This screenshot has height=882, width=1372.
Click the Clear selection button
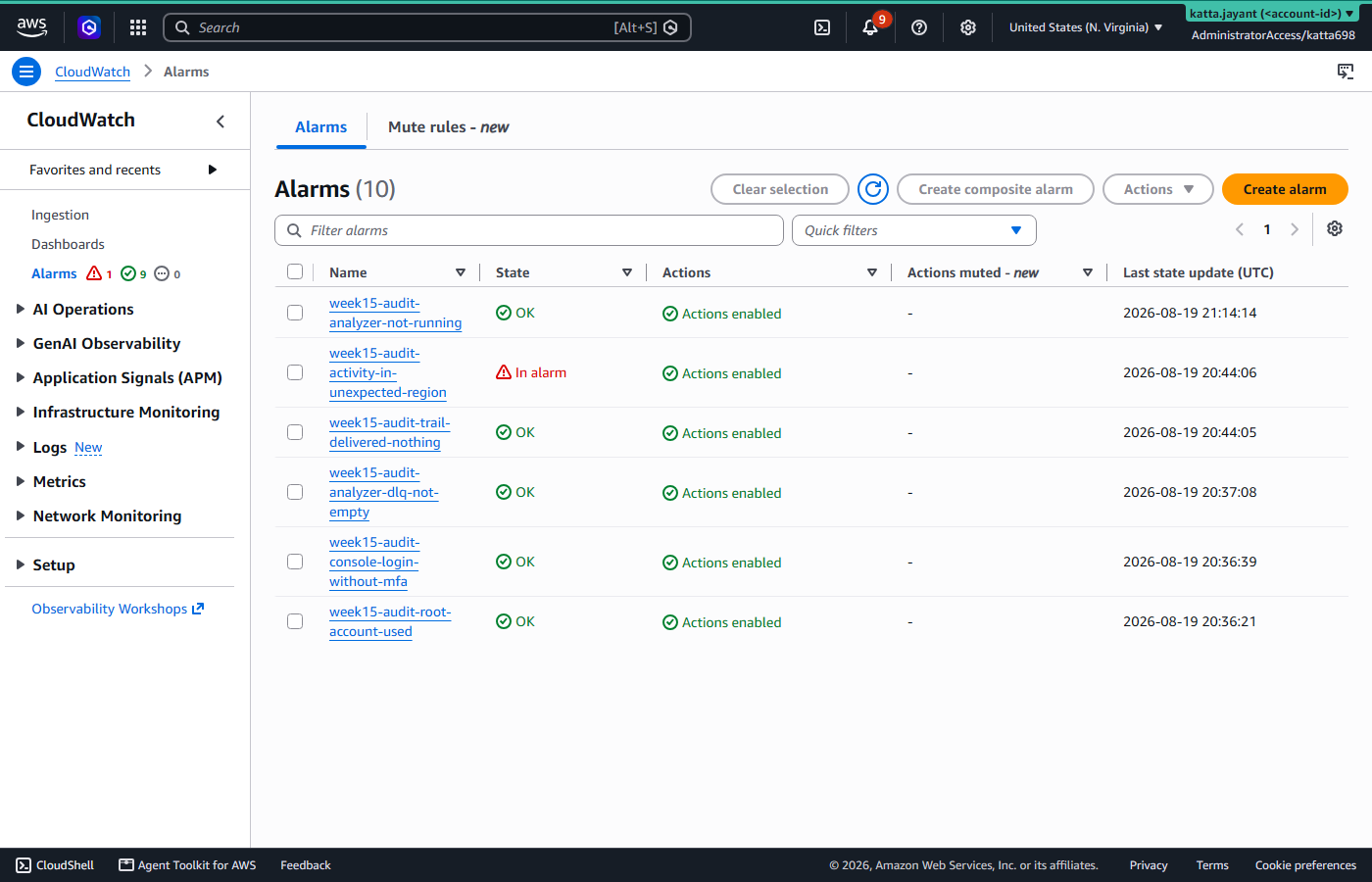point(780,189)
